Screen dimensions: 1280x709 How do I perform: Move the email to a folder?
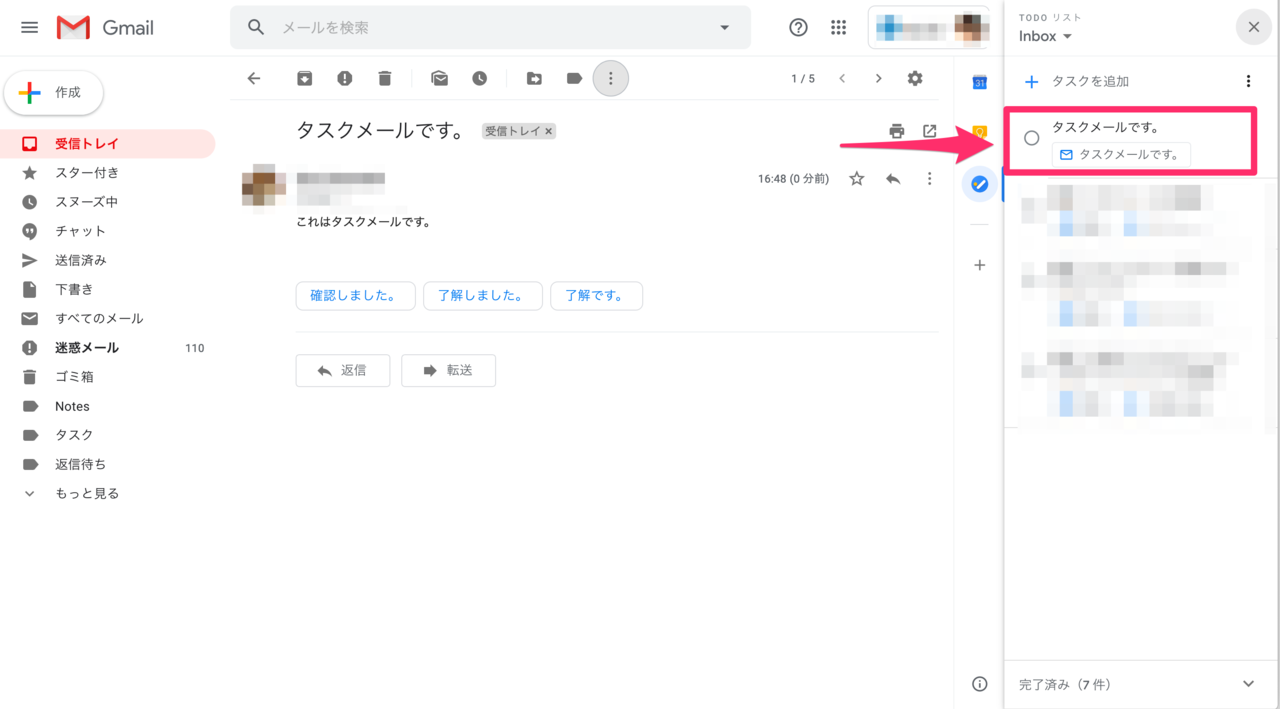pos(534,78)
